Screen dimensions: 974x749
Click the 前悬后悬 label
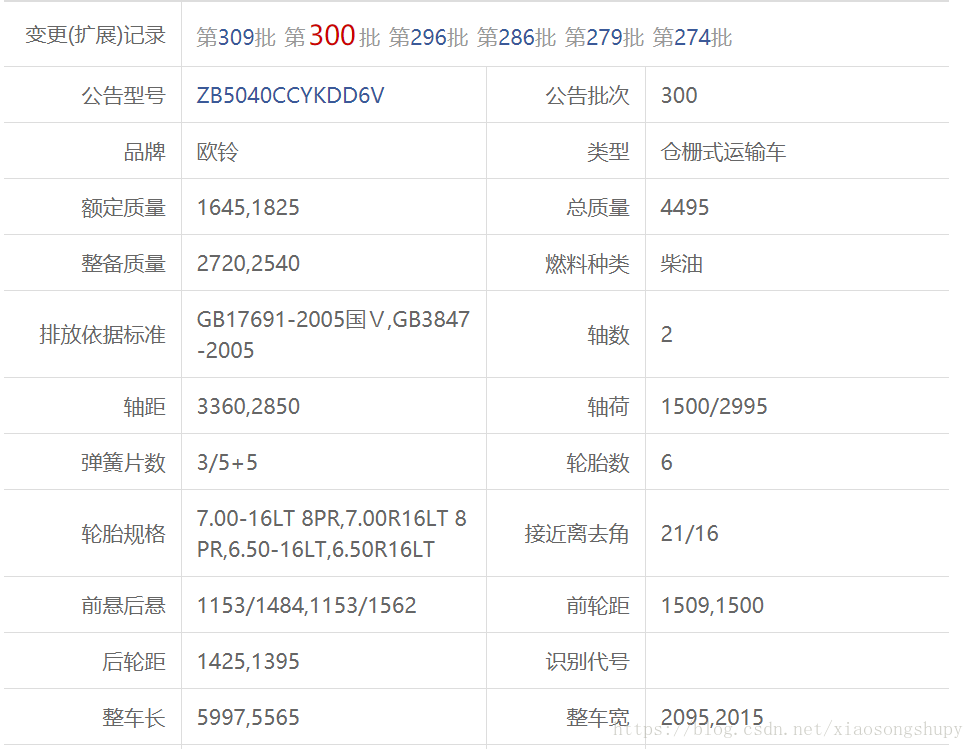pyautogui.click(x=124, y=606)
